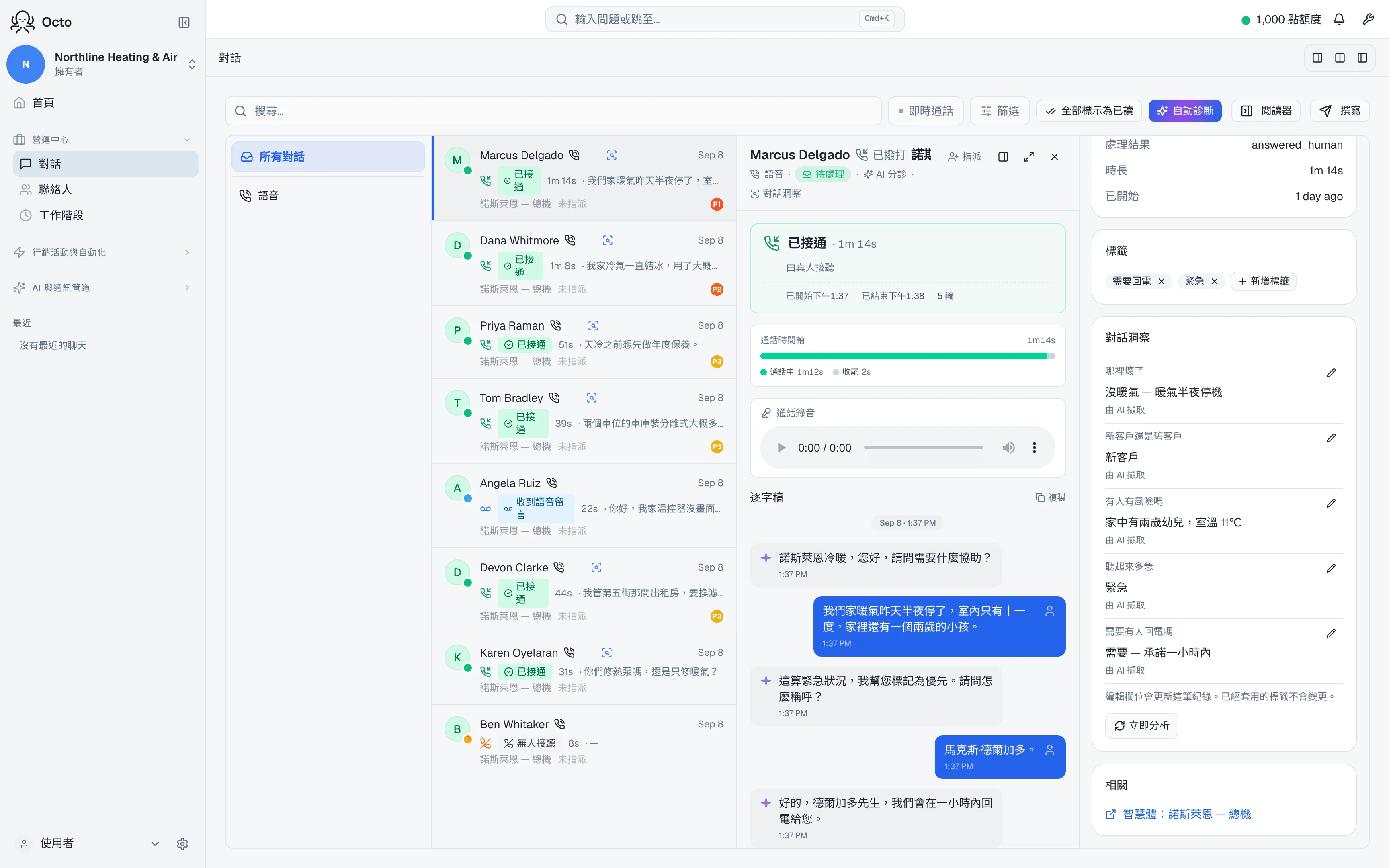This screenshot has width=1389, height=868.
Task: Expand AI 與通訊管道 section
Action: [102, 288]
